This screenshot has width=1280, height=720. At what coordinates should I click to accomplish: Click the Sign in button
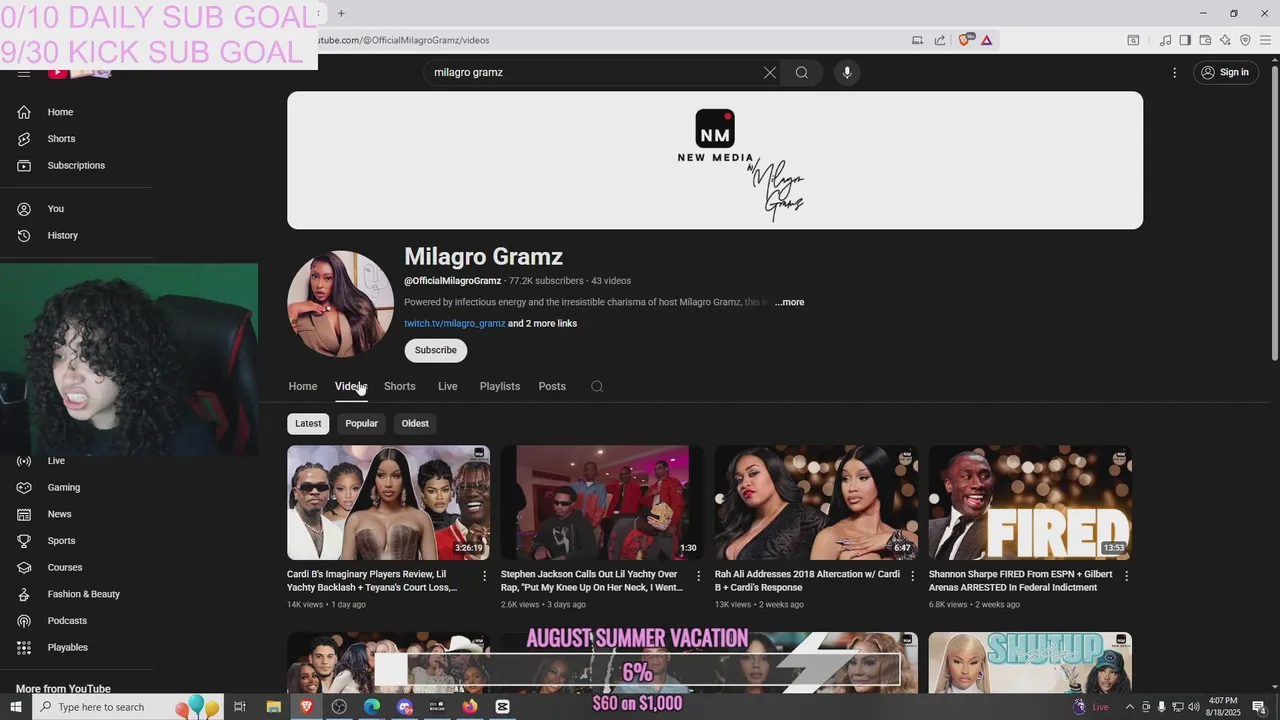point(1225,72)
